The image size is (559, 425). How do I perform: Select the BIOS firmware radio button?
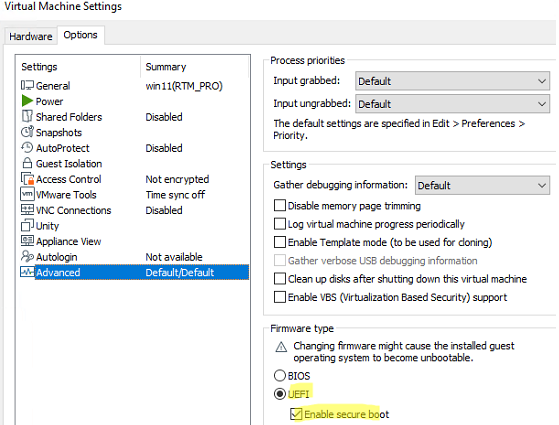pos(280,375)
